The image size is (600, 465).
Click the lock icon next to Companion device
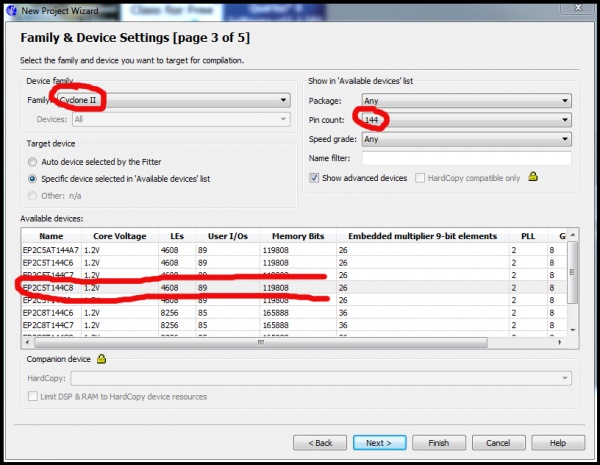(x=101, y=359)
